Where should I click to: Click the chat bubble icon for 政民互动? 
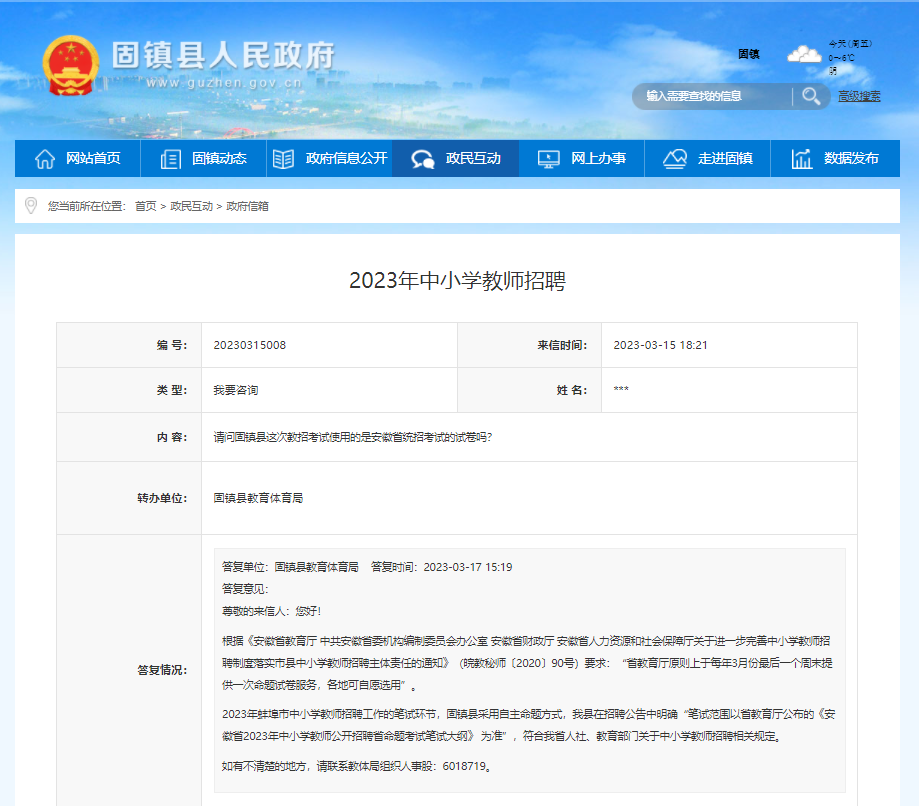coord(423,159)
